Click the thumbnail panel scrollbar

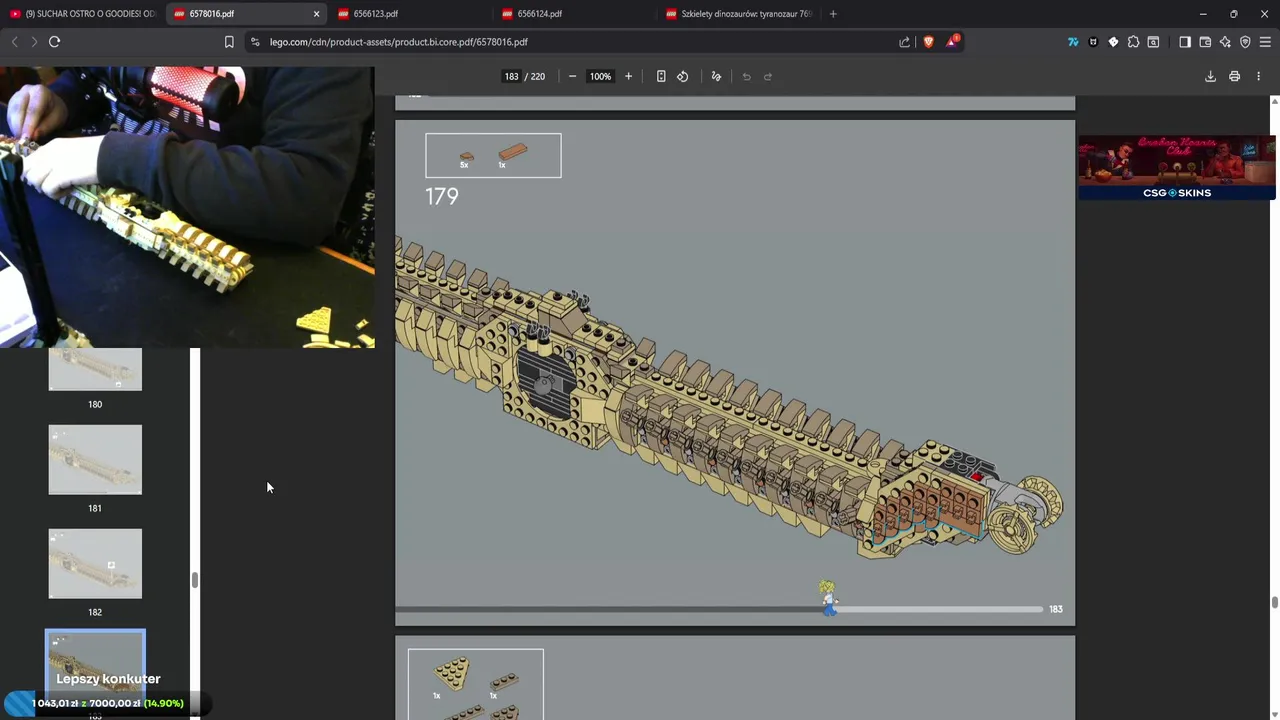[x=195, y=580]
